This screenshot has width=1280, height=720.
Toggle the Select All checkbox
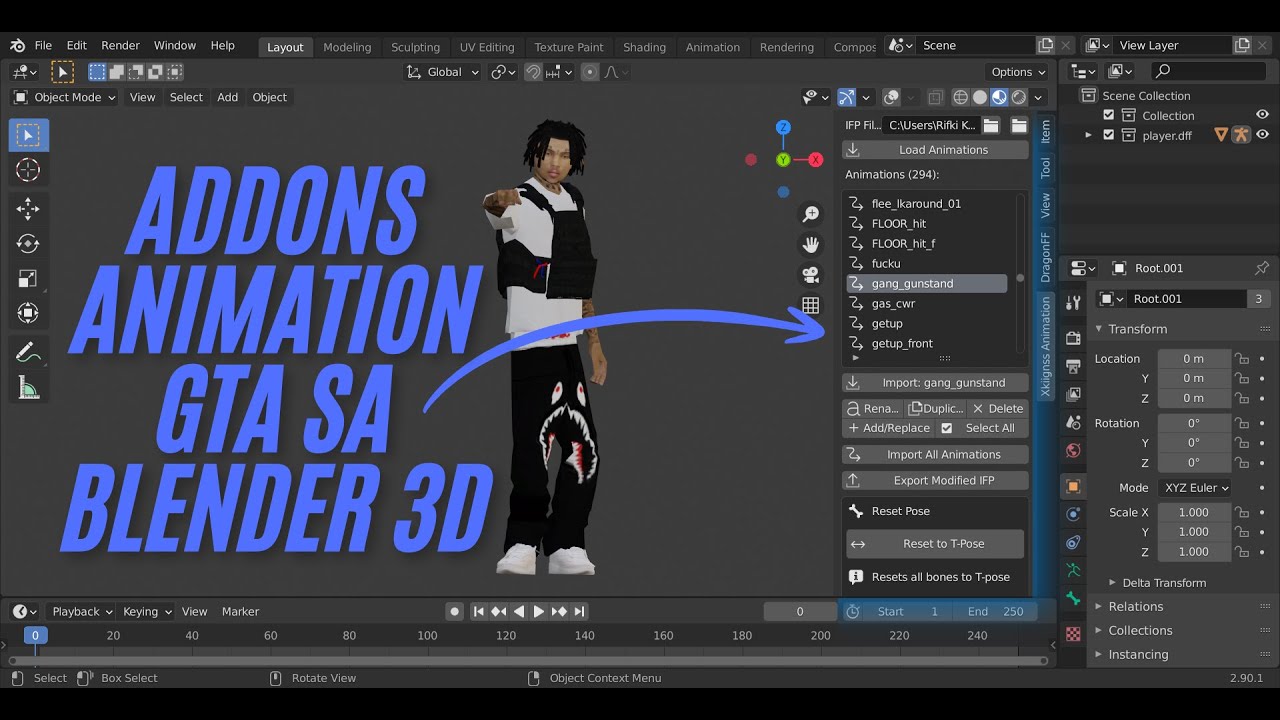point(947,428)
